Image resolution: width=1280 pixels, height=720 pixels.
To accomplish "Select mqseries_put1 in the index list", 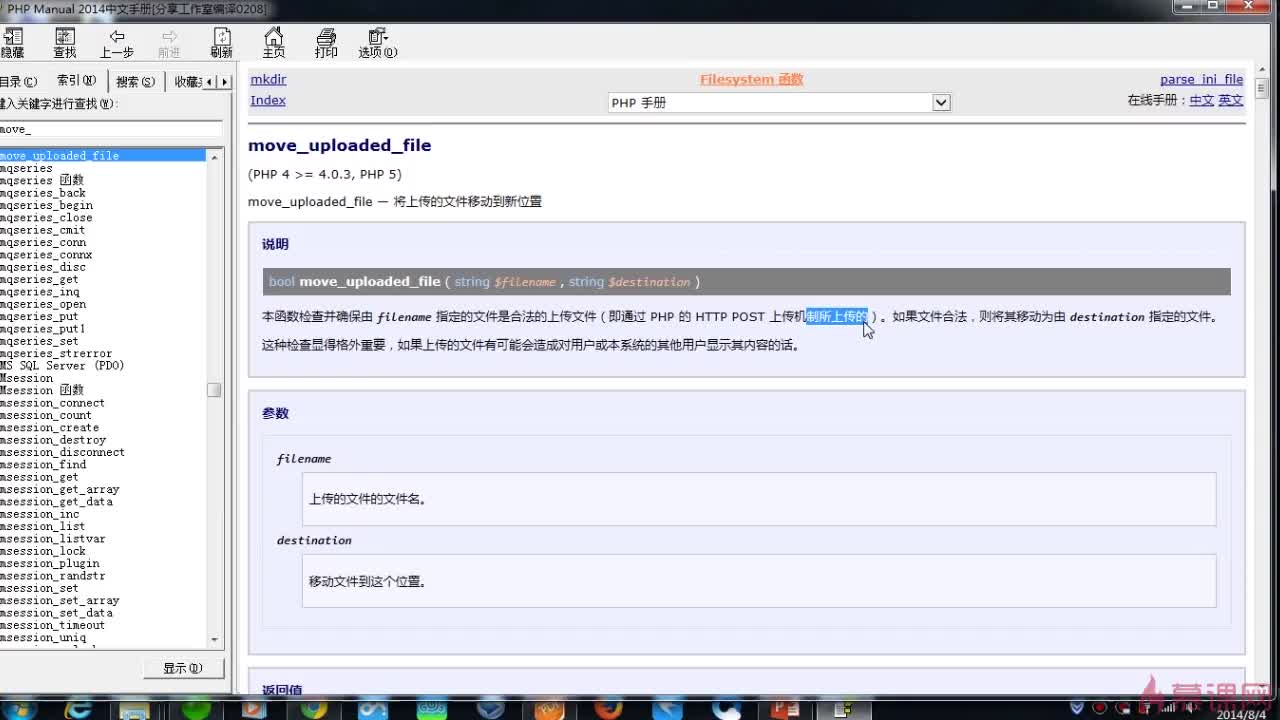I will pyautogui.click(x=43, y=329).
